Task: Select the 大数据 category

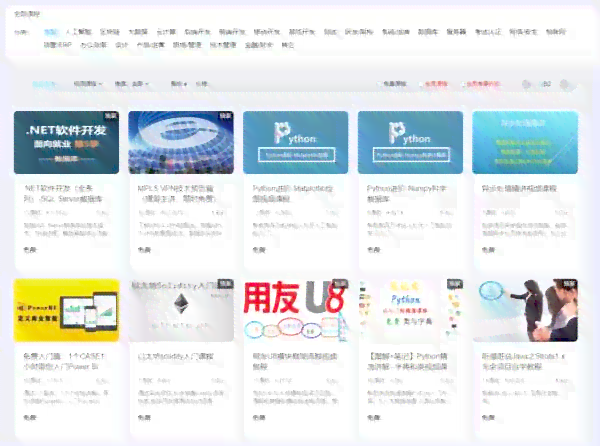Action: [x=138, y=32]
